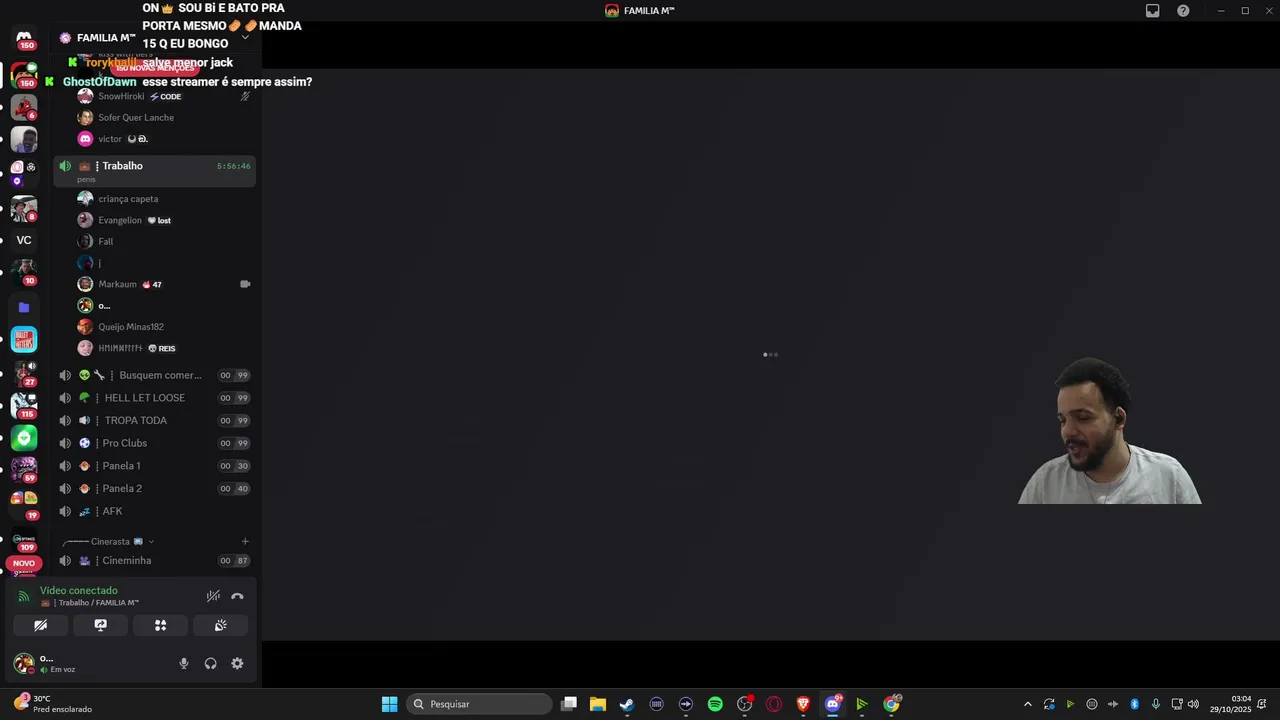Open Video conectado connection details
This screenshot has width=1280, height=720.
click(x=79, y=591)
